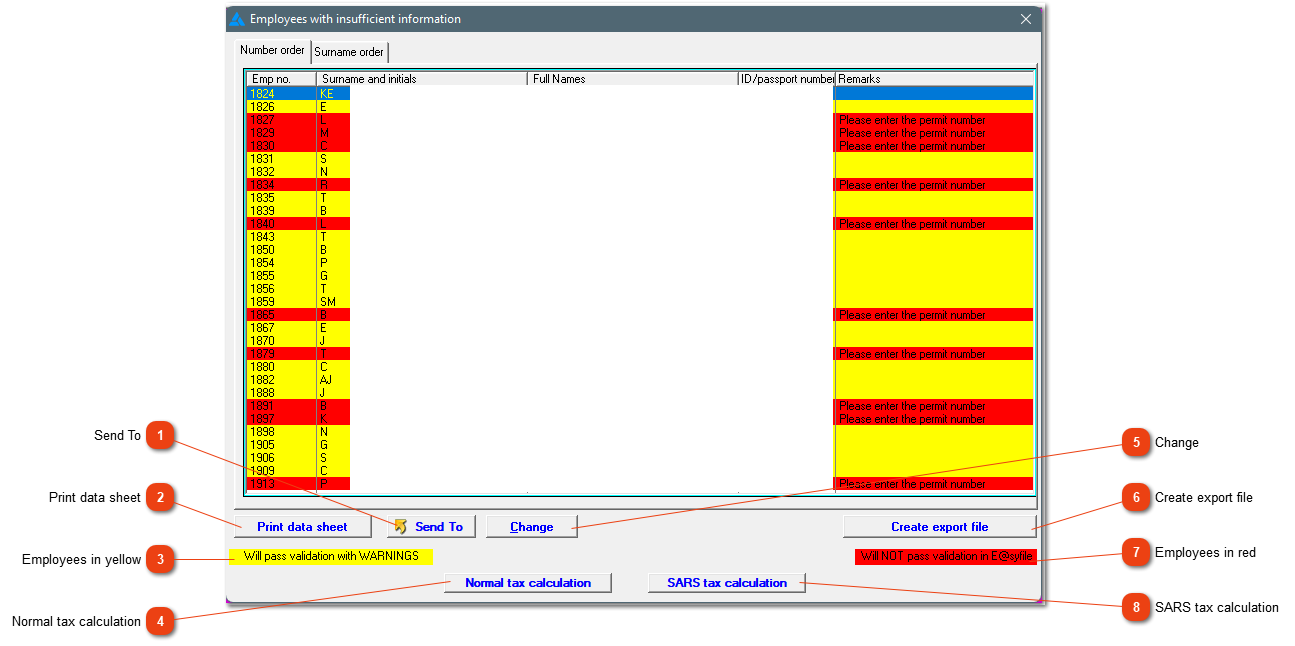Select employee row 1882
Viewport: 1295px width, 646px height.
(x=640, y=379)
